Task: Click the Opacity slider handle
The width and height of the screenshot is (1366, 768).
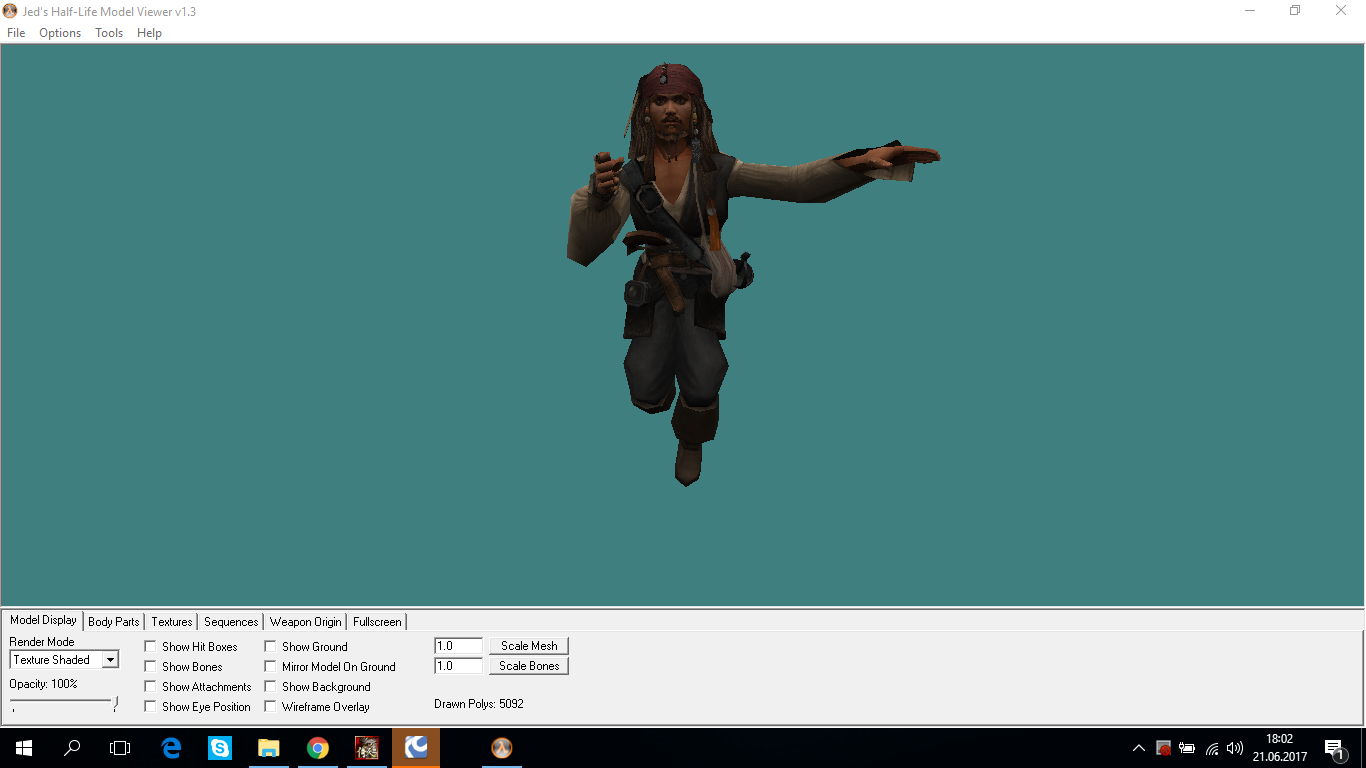Action: click(116, 704)
